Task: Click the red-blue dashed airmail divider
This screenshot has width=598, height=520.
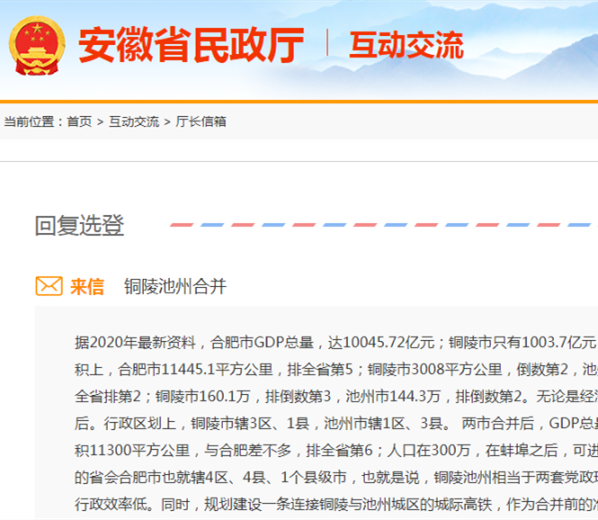Action: coord(383,225)
